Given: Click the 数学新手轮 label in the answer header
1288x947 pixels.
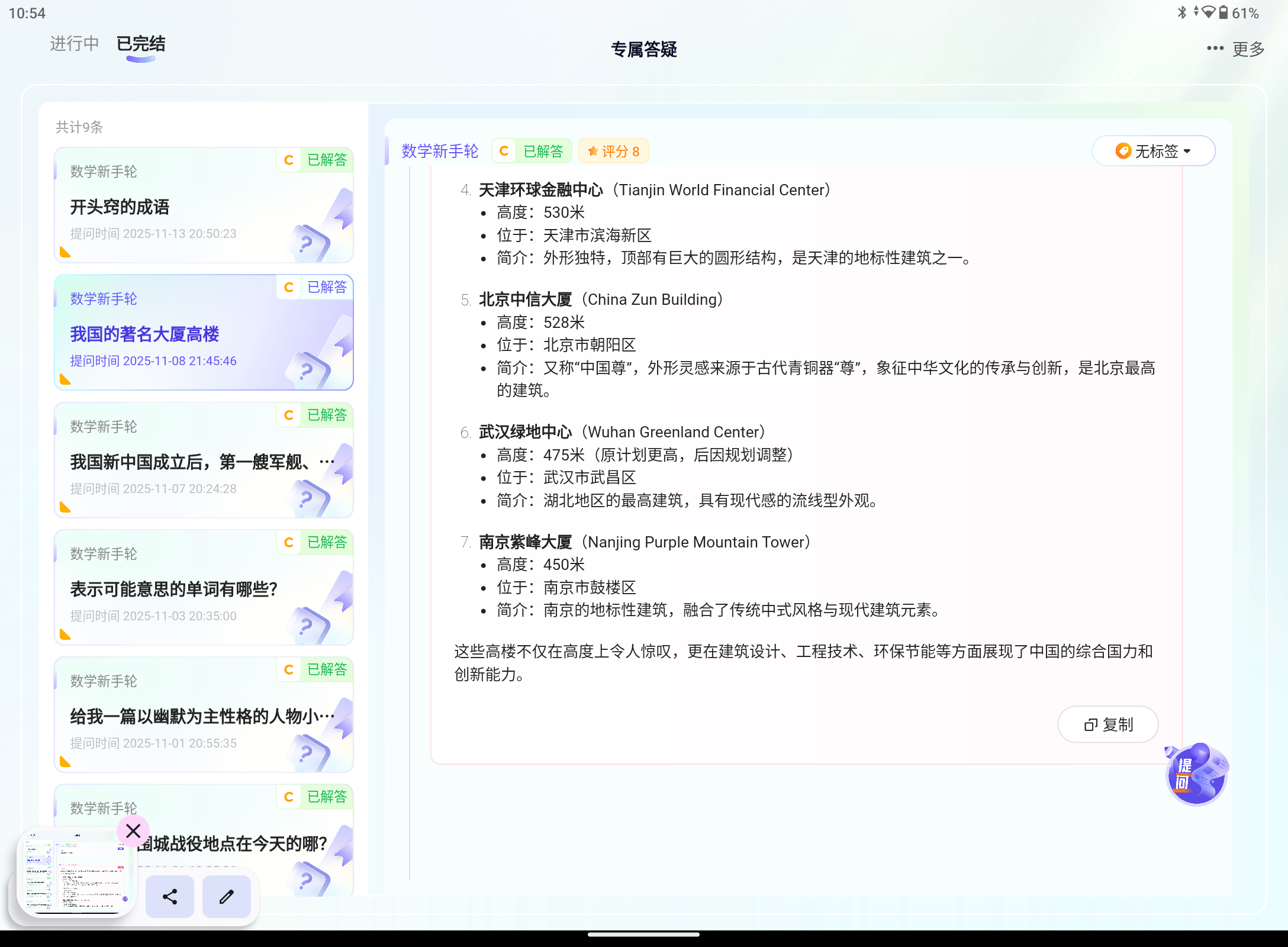Looking at the screenshot, I should click(x=439, y=151).
